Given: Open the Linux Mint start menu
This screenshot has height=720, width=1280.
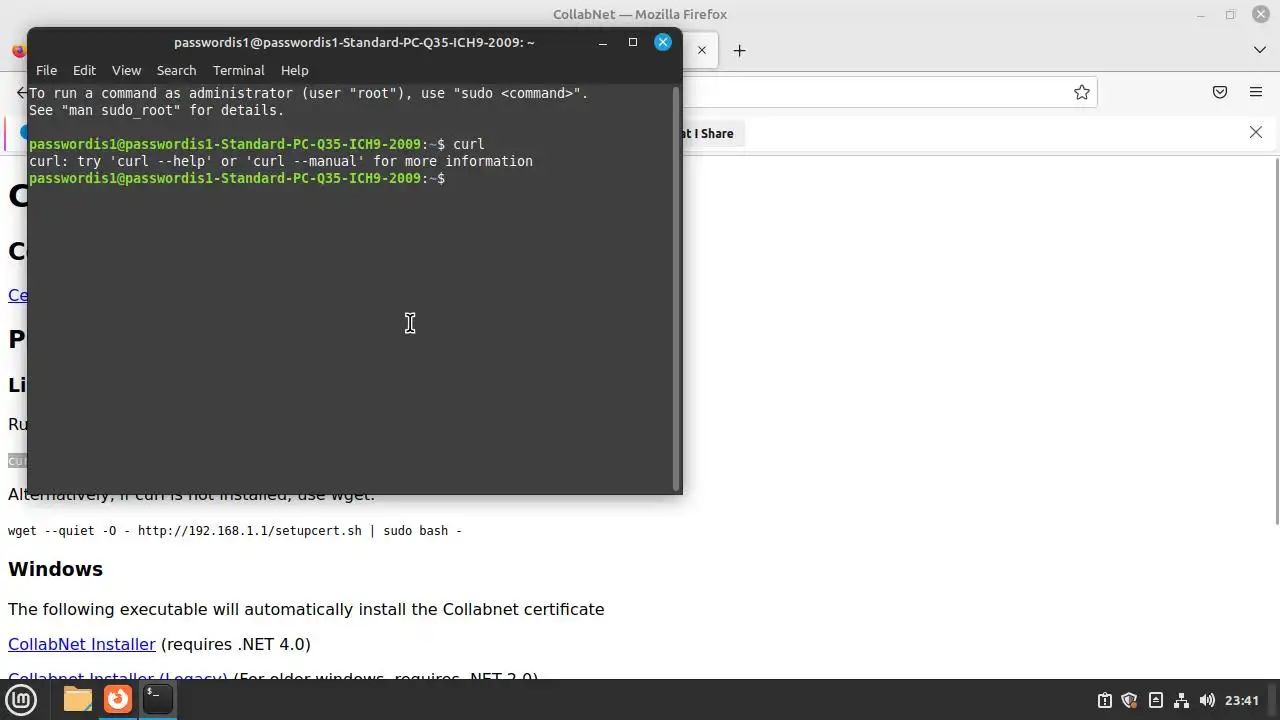Looking at the screenshot, I should (21, 700).
